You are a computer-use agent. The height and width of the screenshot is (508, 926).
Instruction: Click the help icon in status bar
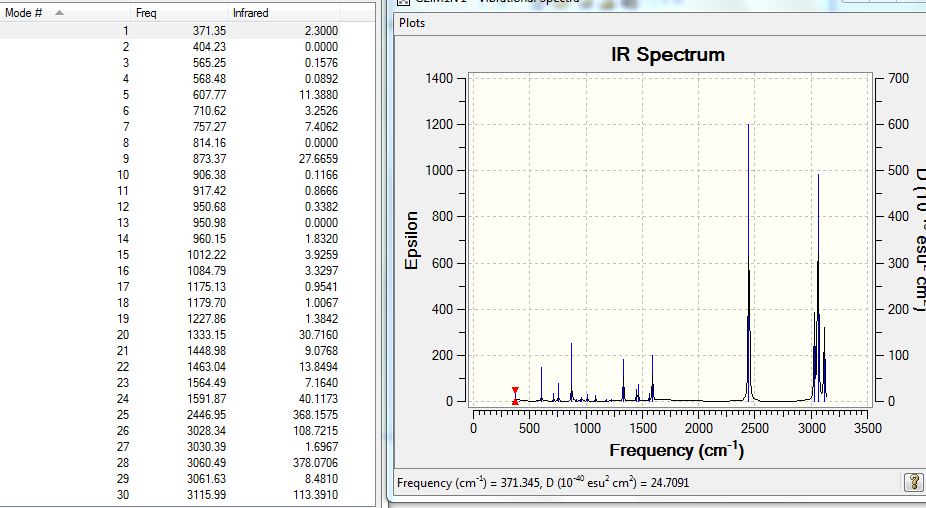[914, 482]
